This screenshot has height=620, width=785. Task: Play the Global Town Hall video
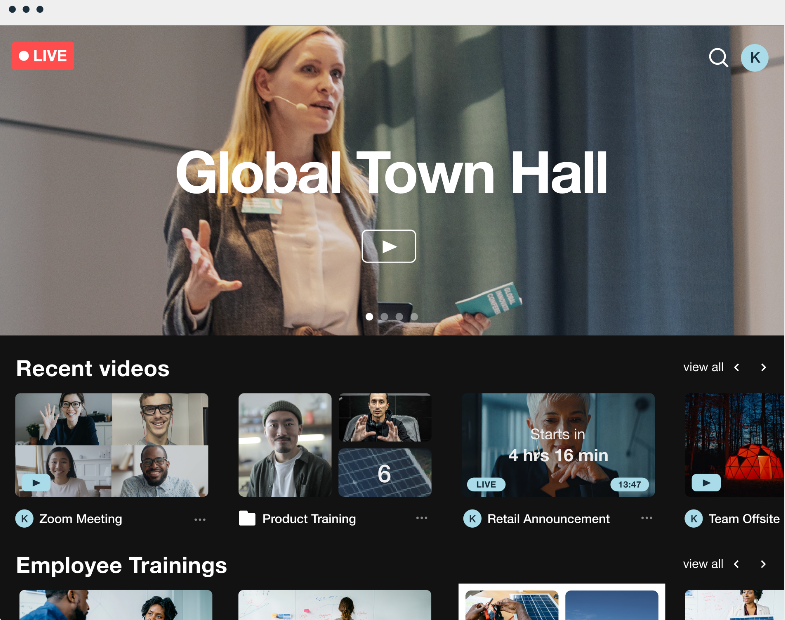click(388, 246)
